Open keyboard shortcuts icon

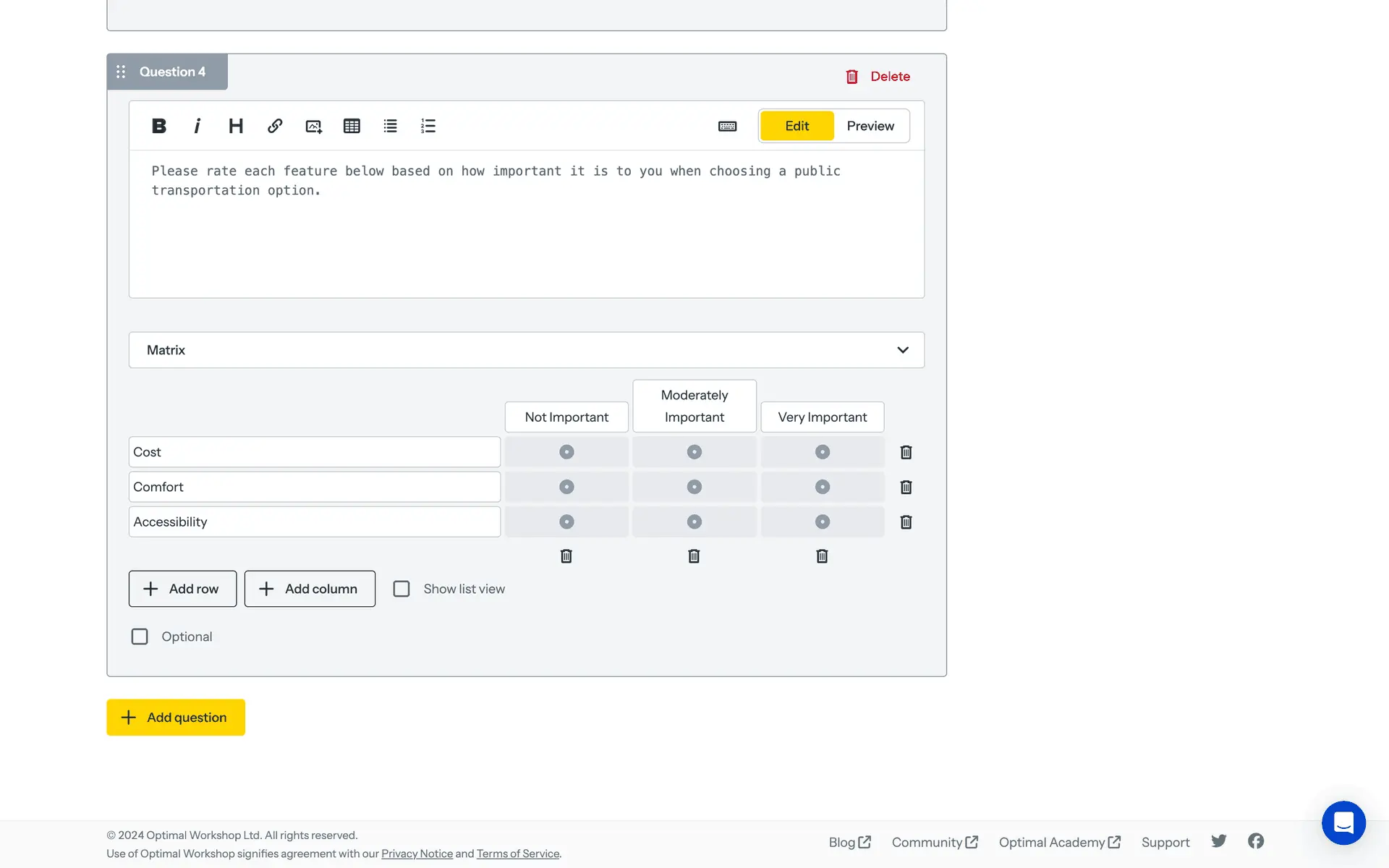pyautogui.click(x=727, y=126)
